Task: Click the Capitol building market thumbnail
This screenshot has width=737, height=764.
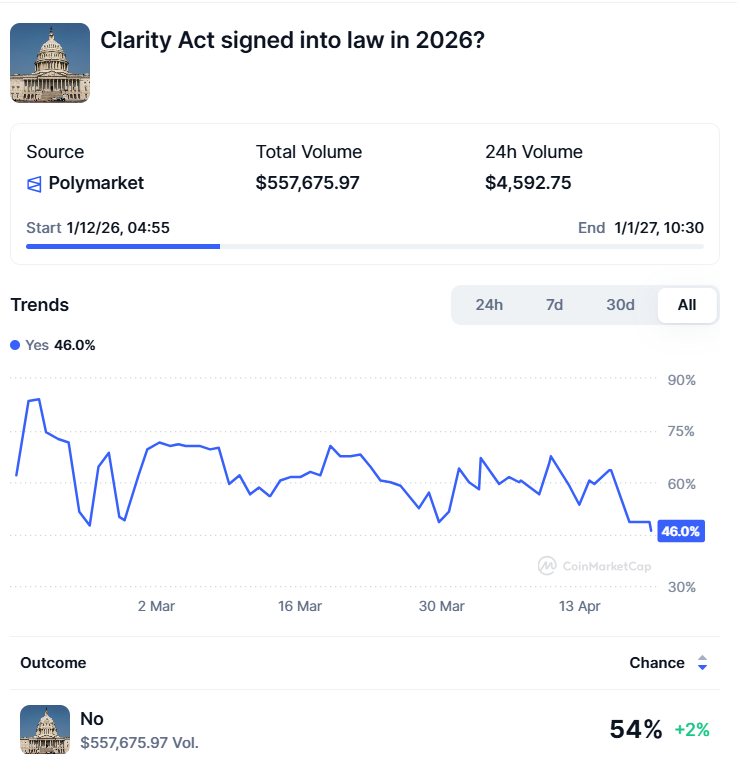Action: tap(50, 63)
